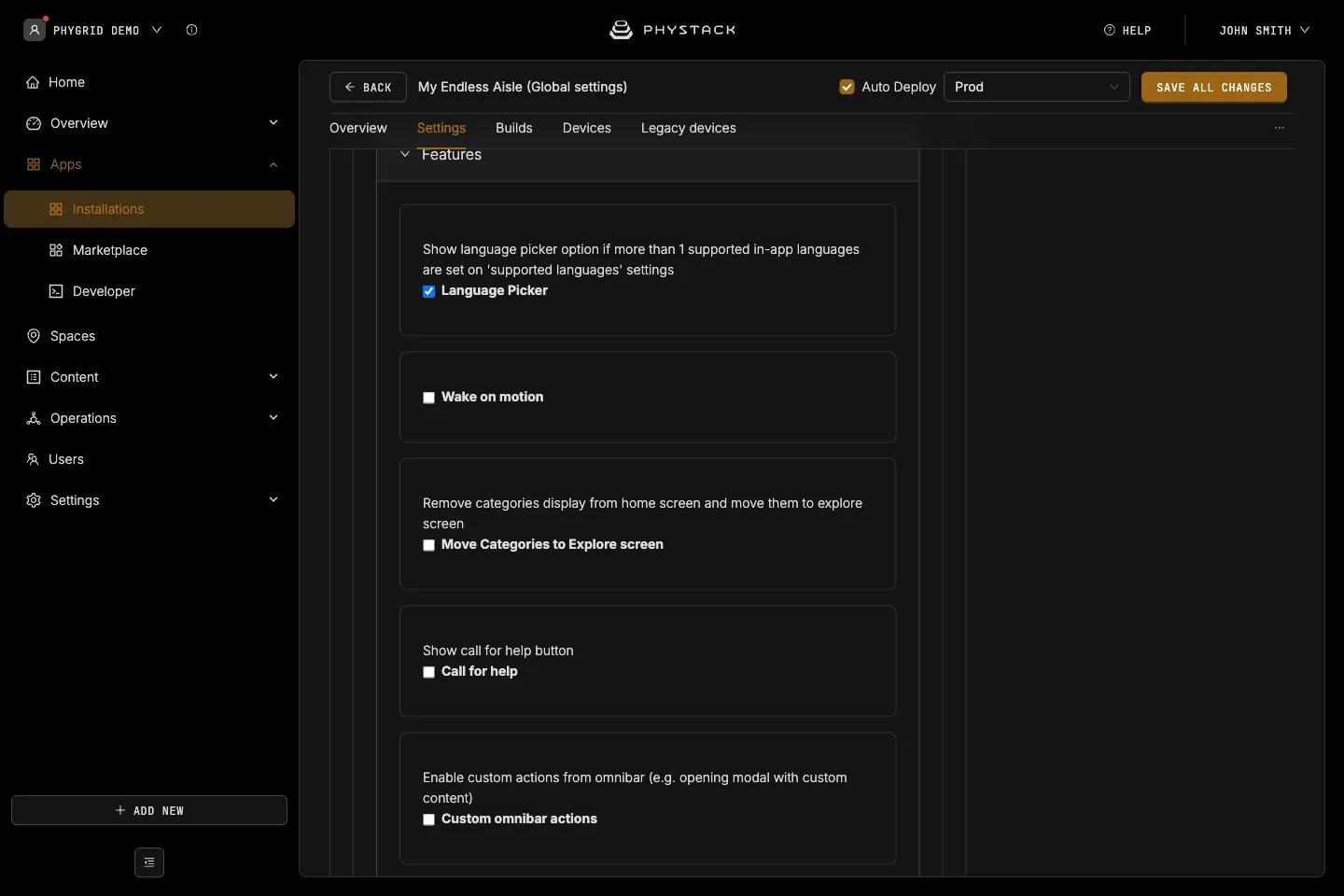This screenshot has height=896, width=1344.
Task: Click the Users people icon
Action: point(33,459)
